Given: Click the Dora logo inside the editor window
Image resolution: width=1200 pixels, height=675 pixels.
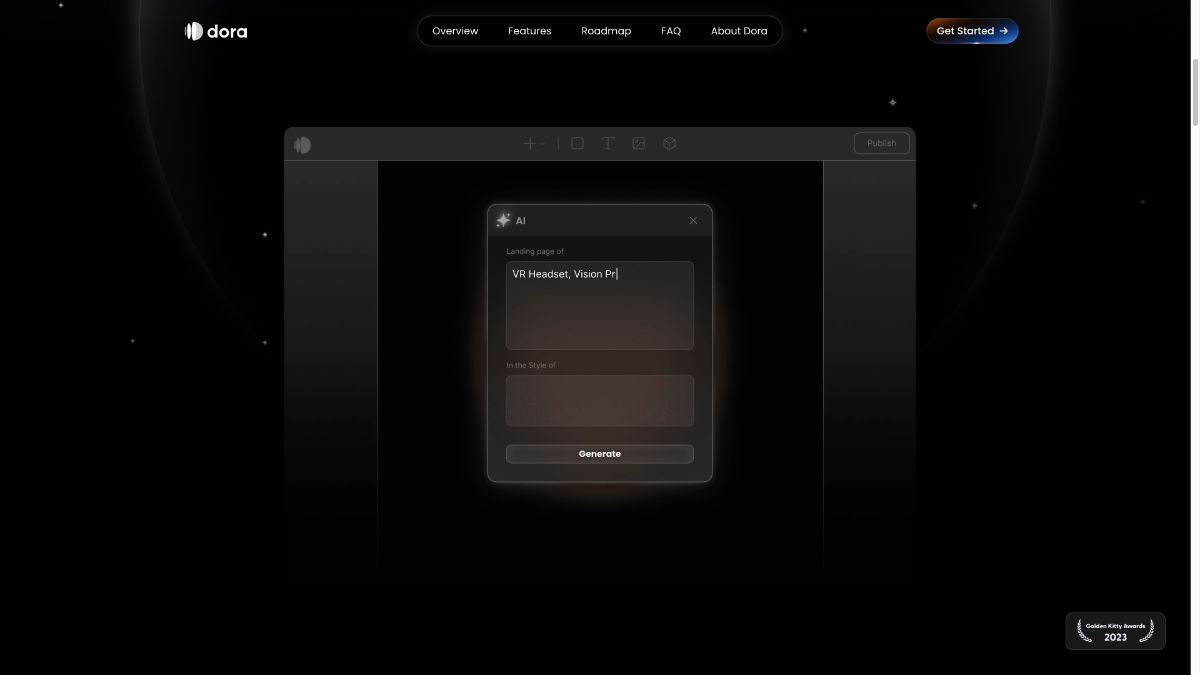Looking at the screenshot, I should 302,144.
